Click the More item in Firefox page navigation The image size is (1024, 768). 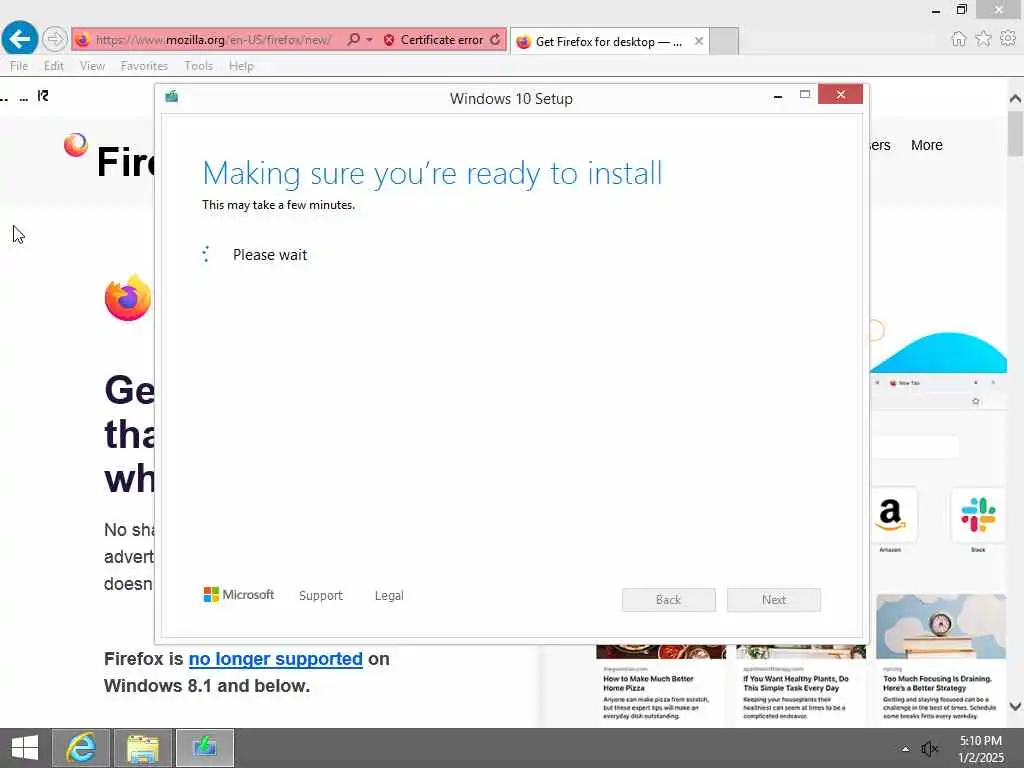coord(927,145)
